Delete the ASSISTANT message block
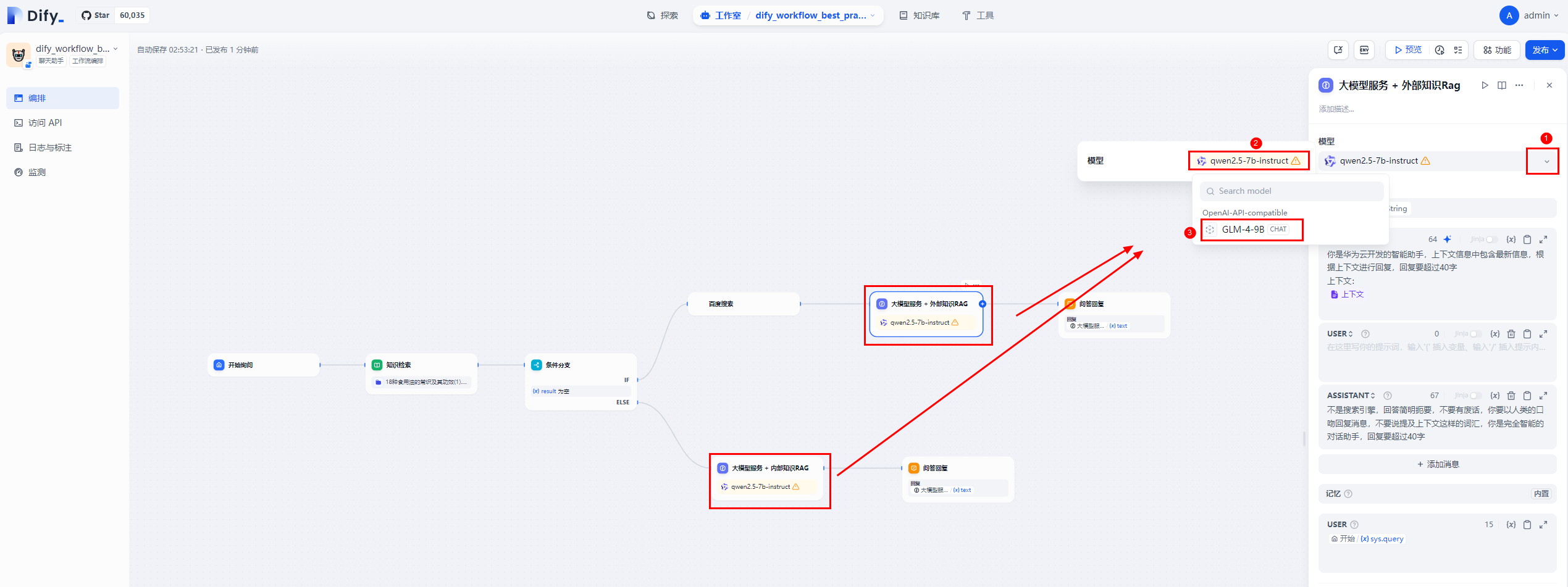1568x587 pixels. click(x=1511, y=396)
